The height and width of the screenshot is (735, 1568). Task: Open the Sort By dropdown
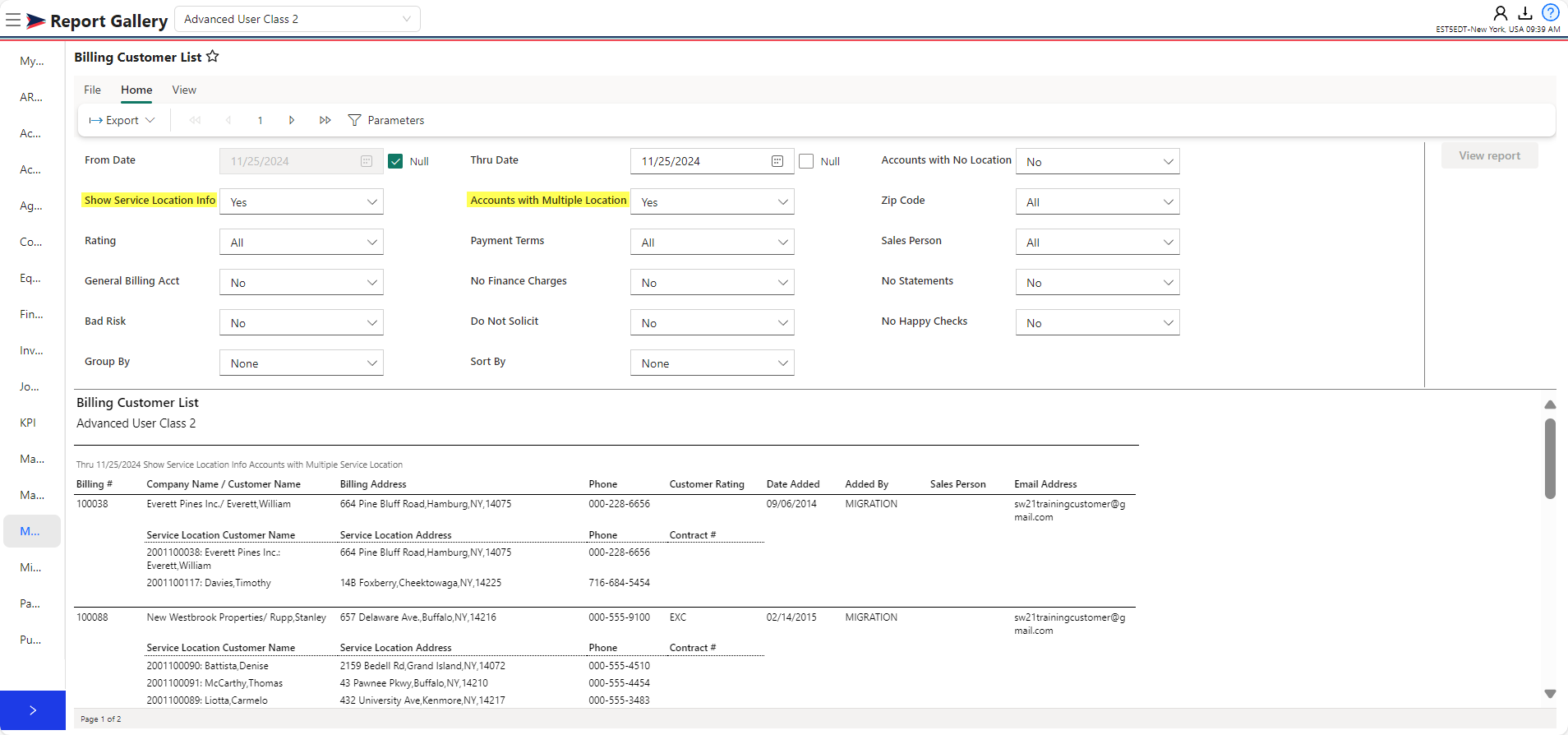click(x=713, y=363)
